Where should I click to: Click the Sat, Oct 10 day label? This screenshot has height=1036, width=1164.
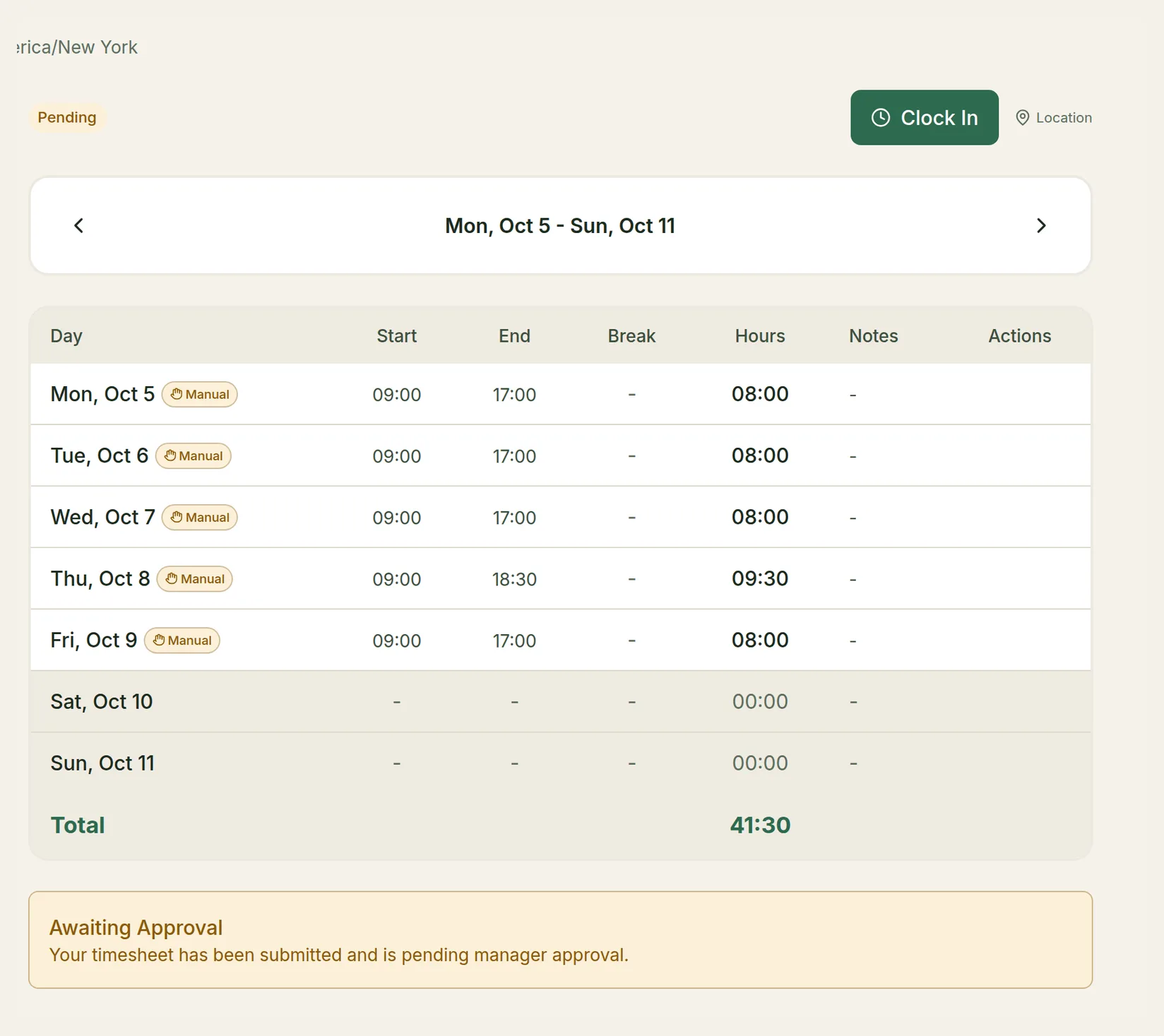pos(102,701)
